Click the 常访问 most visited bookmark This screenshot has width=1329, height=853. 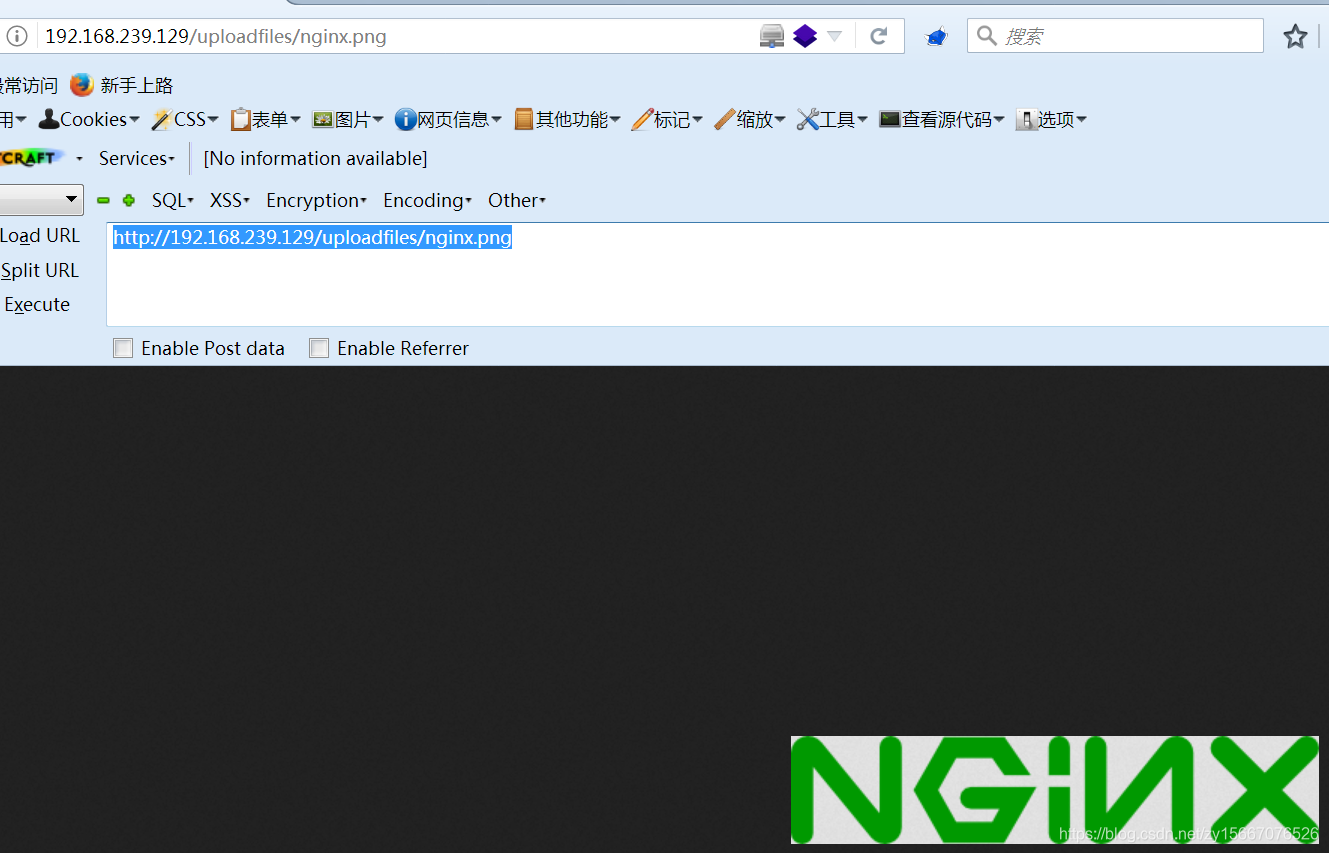tap(29, 86)
